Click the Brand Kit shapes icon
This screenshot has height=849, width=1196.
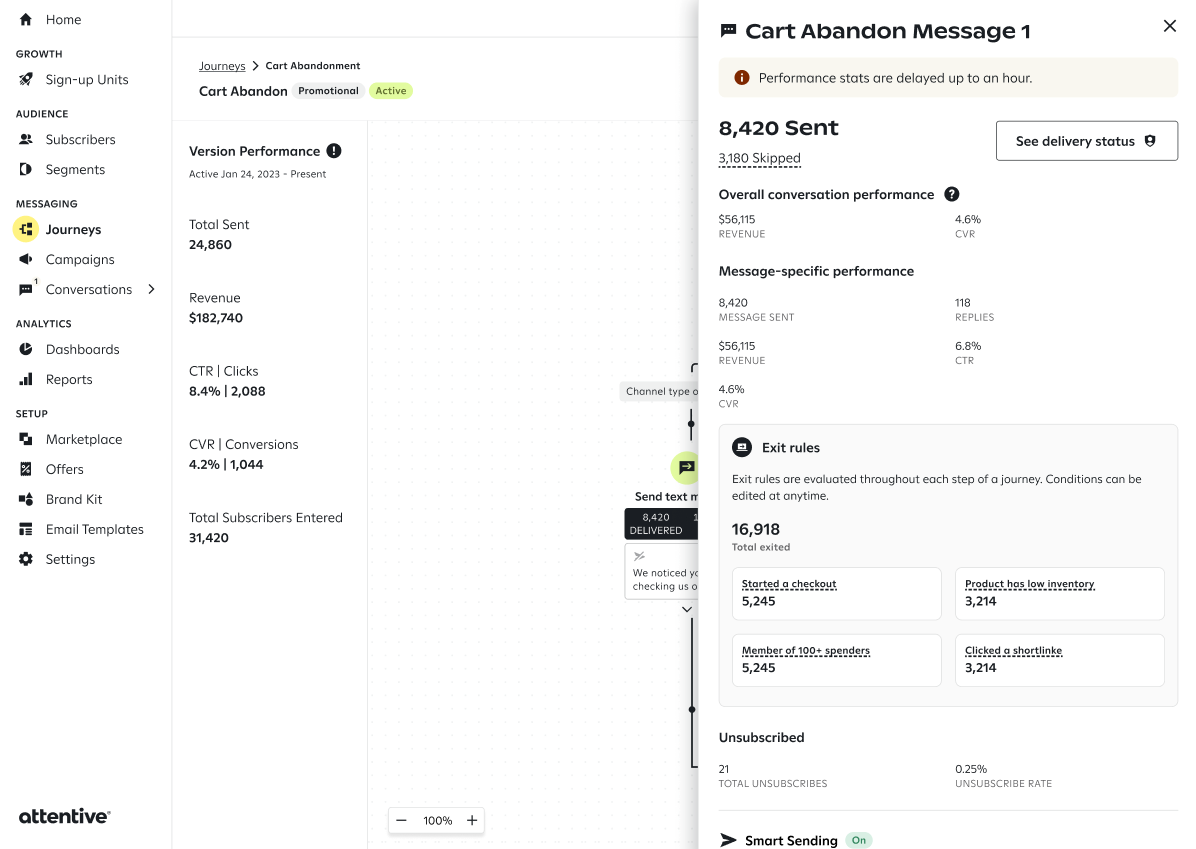(x=26, y=500)
